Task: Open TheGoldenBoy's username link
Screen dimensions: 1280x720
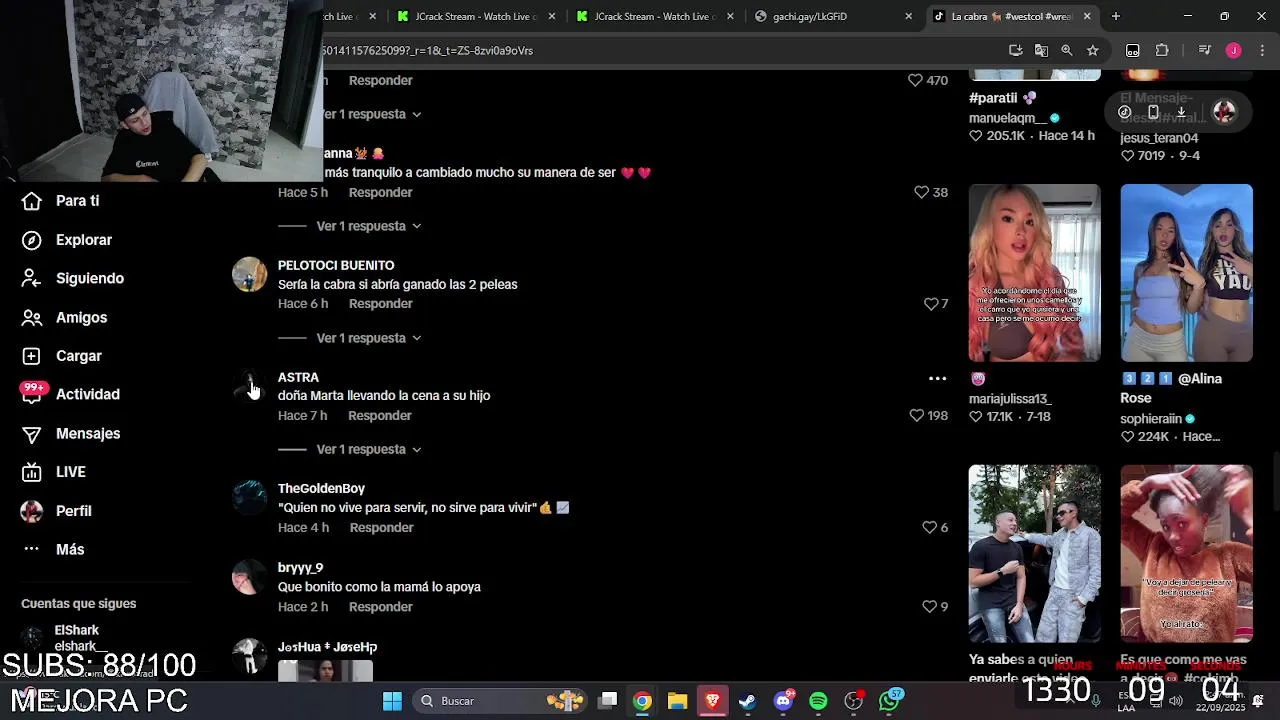Action: pyautogui.click(x=321, y=488)
